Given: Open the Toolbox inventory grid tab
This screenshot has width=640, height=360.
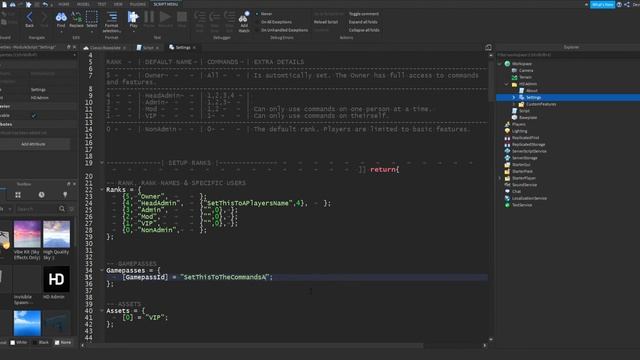Looking at the screenshot, I should tap(18, 195).
